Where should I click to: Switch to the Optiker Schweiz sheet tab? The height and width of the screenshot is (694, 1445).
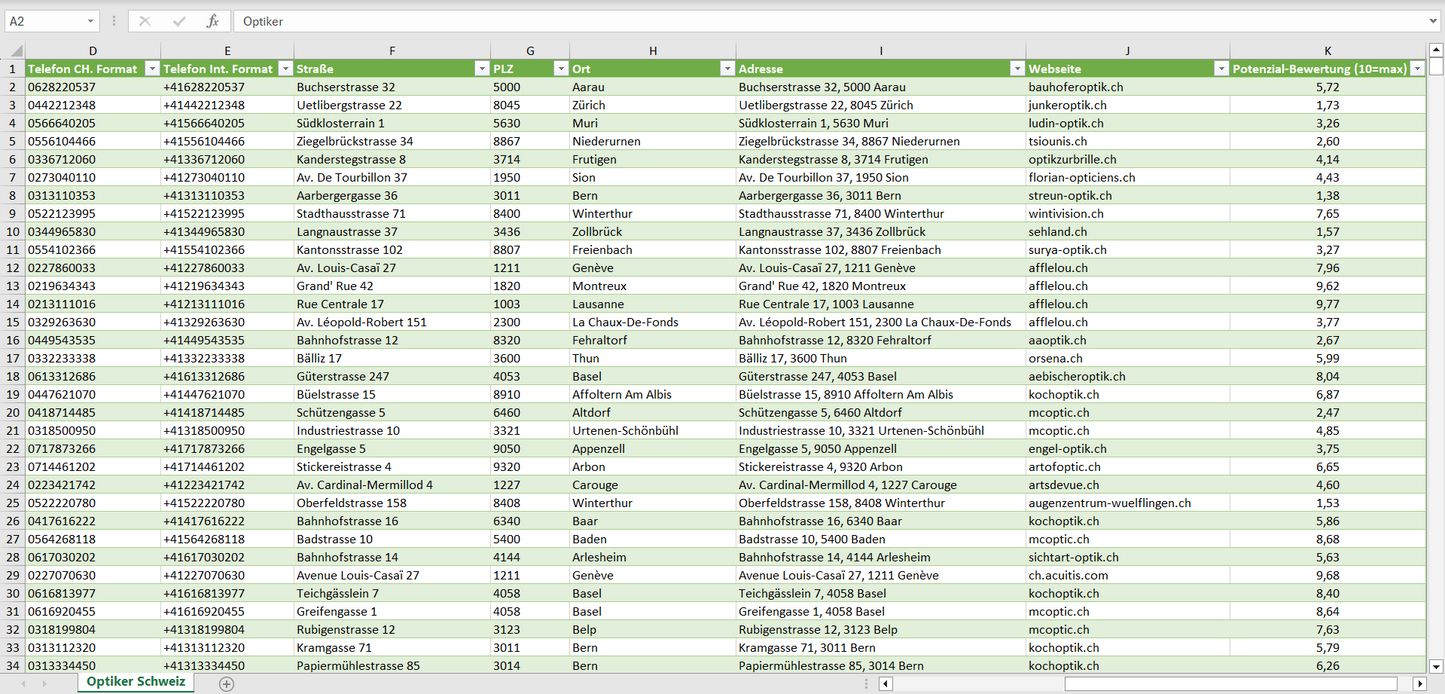[136, 682]
